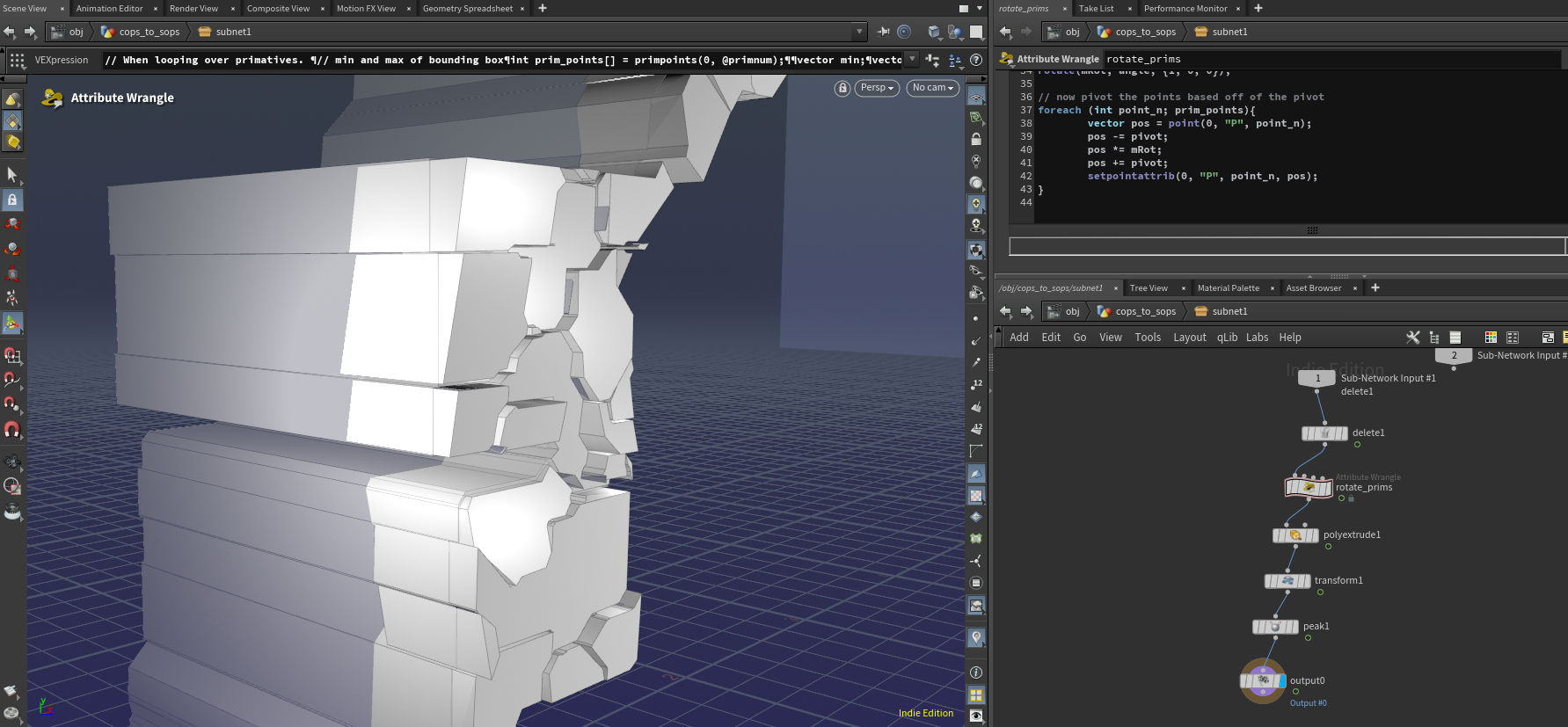Select the transform1 node in network

tap(1287, 581)
